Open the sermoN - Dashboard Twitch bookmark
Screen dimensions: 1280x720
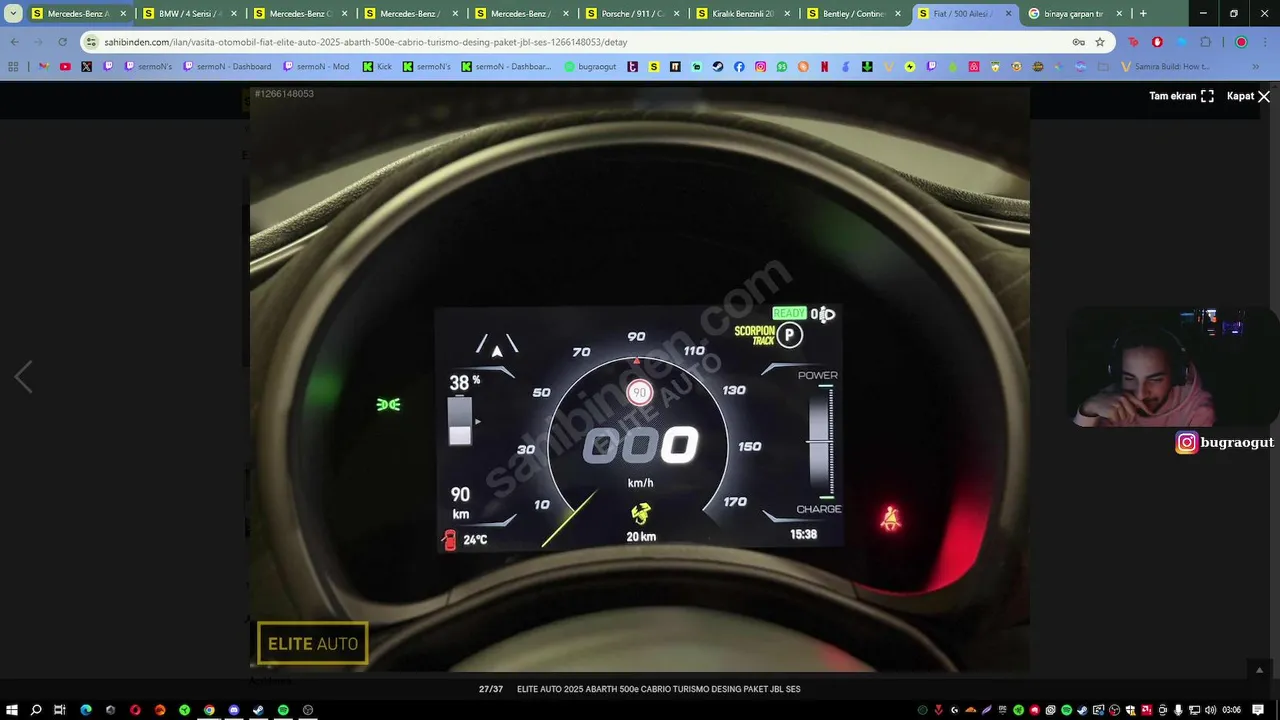(227, 66)
